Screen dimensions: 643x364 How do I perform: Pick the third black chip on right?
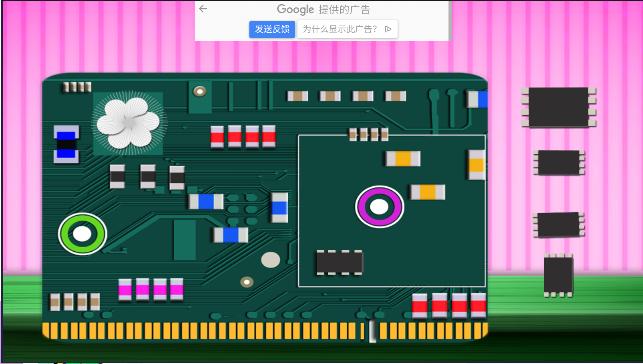tap(559, 225)
